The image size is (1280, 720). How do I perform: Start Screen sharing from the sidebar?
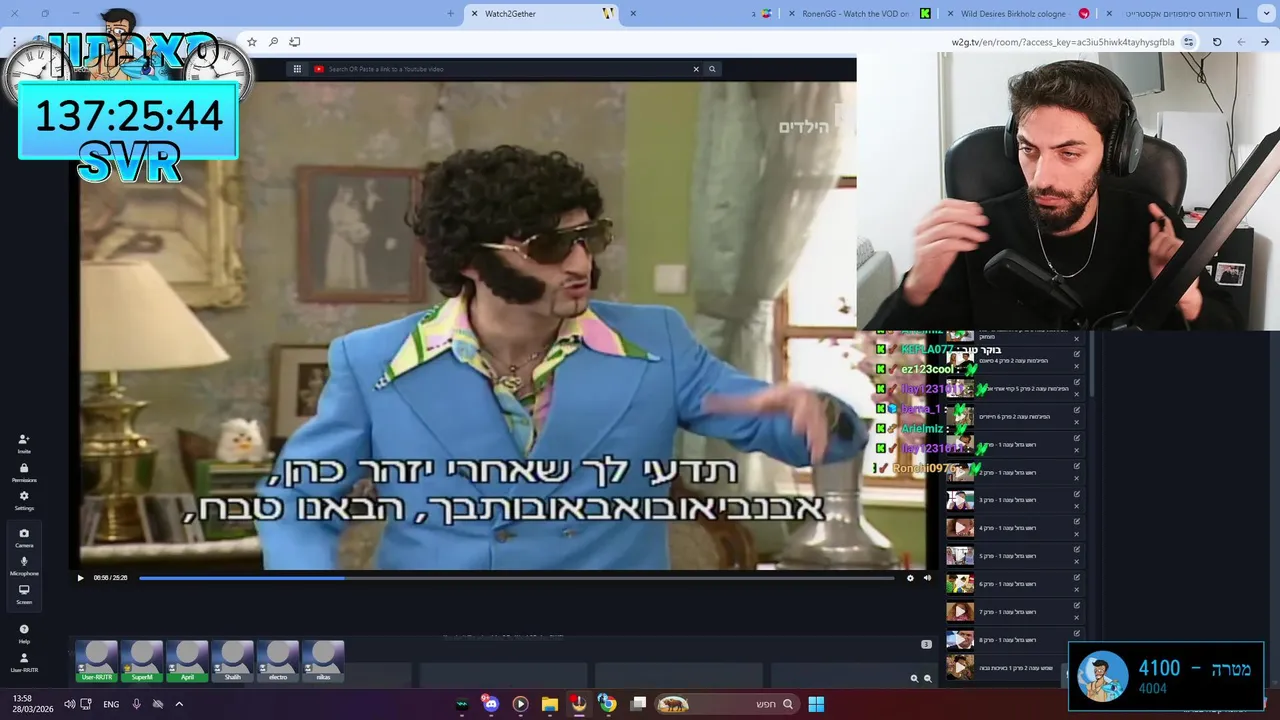click(x=24, y=594)
